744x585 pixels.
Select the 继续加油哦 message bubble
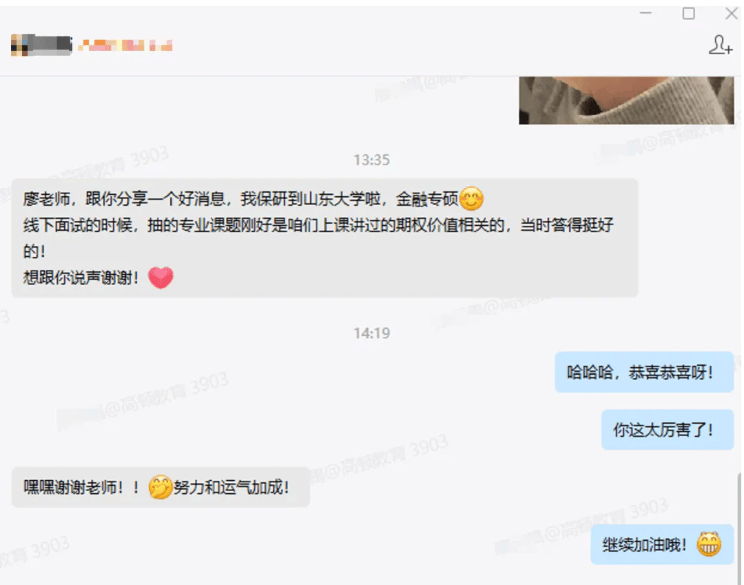point(662,544)
